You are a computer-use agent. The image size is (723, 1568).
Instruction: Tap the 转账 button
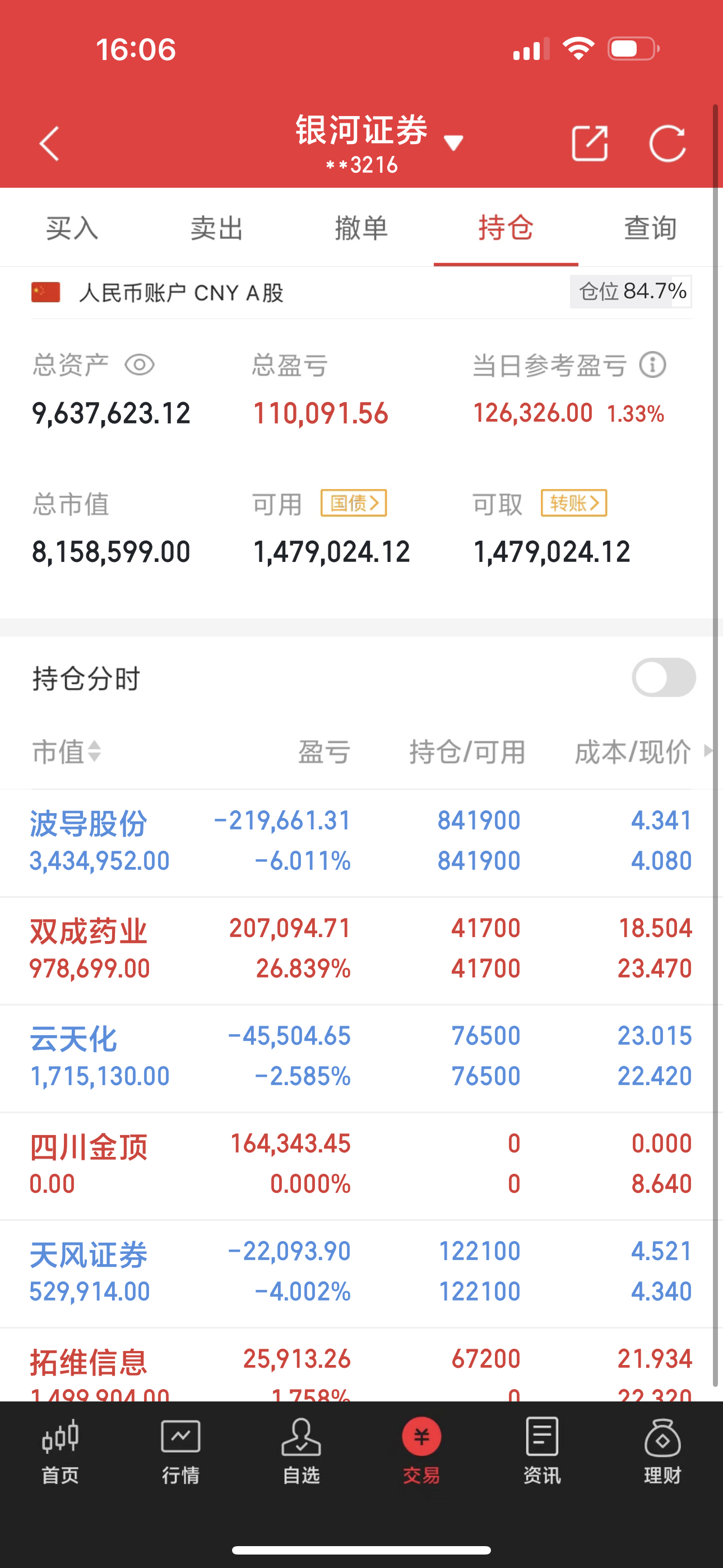(574, 503)
